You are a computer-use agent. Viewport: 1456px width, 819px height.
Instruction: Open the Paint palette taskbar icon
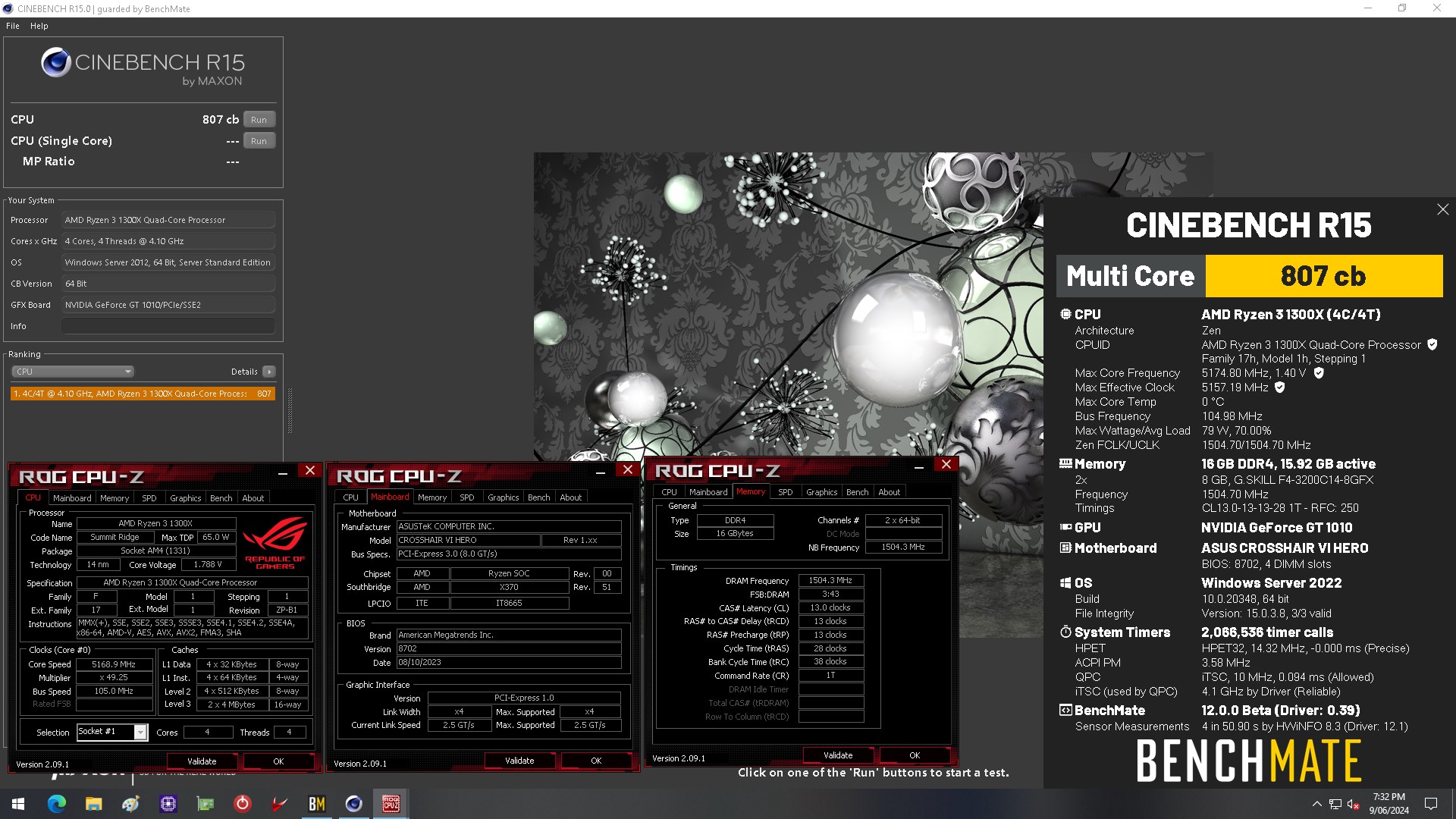130,804
